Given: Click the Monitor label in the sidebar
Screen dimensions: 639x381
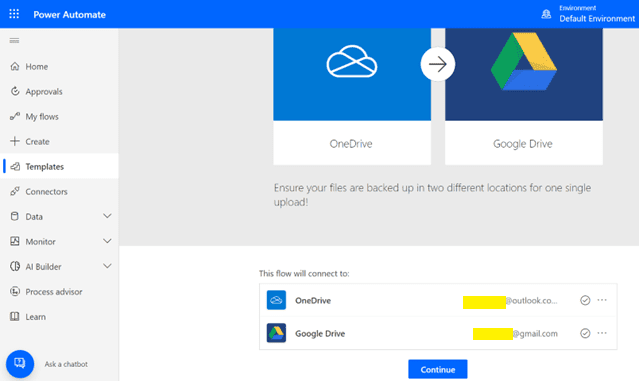Looking at the screenshot, I should [x=40, y=242].
